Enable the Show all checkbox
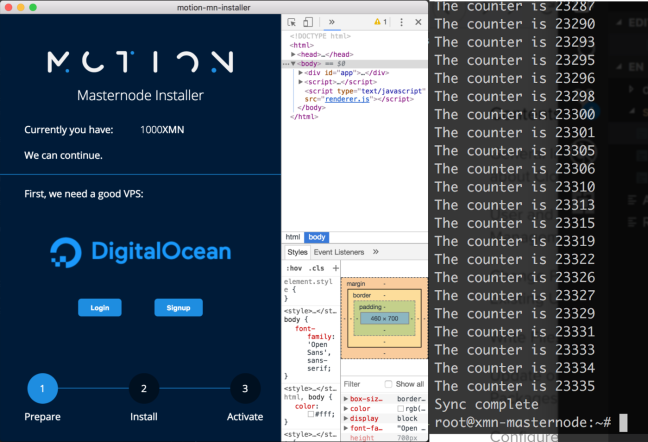648x442 pixels. (x=388, y=384)
